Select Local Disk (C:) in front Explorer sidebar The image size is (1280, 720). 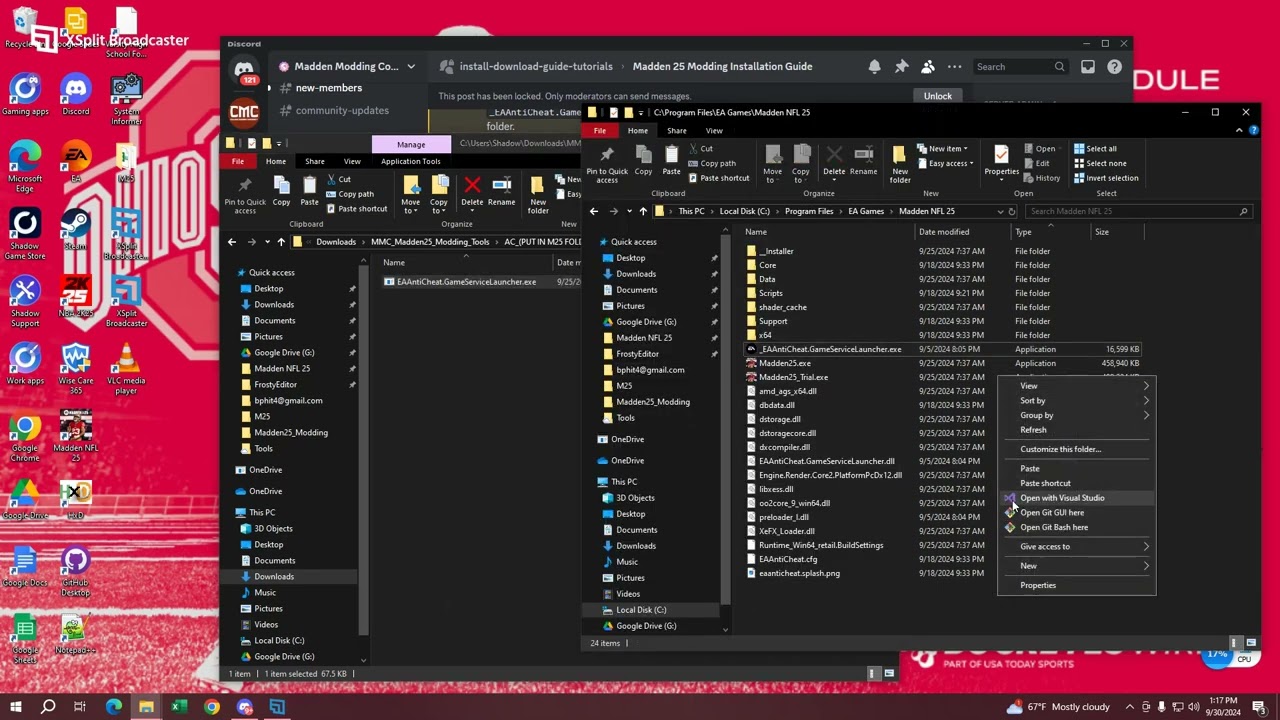coord(641,610)
